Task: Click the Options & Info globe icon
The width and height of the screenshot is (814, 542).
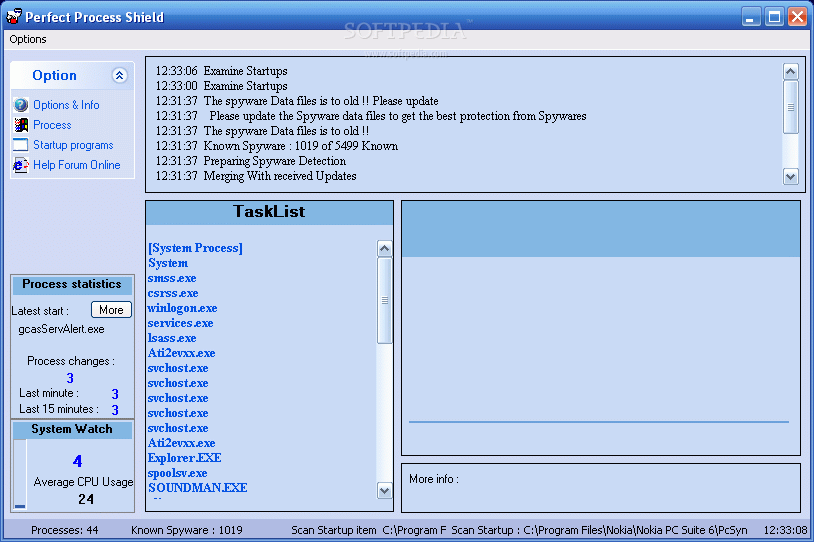Action: 21,105
